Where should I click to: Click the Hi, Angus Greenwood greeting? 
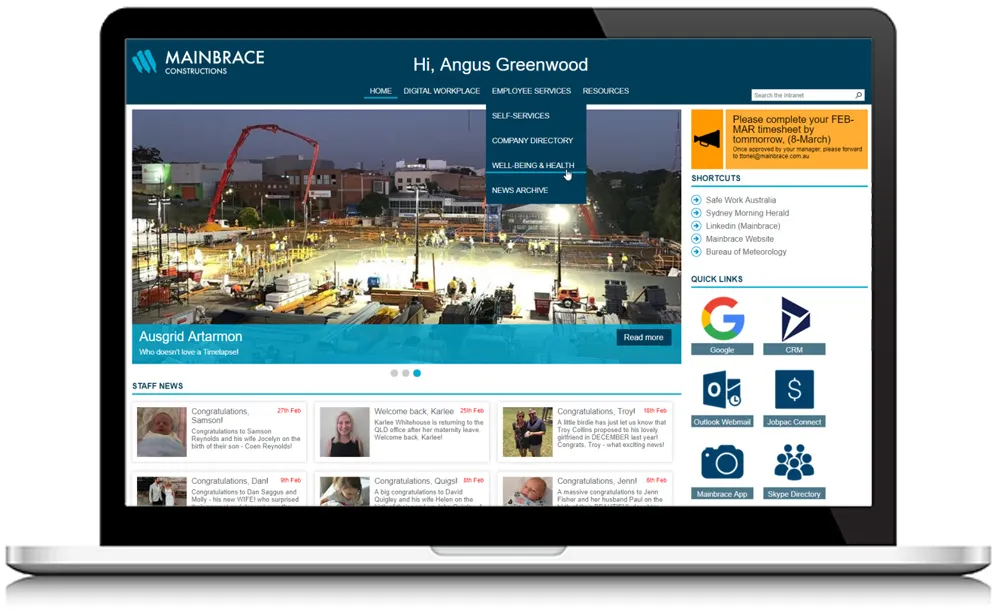pos(501,64)
